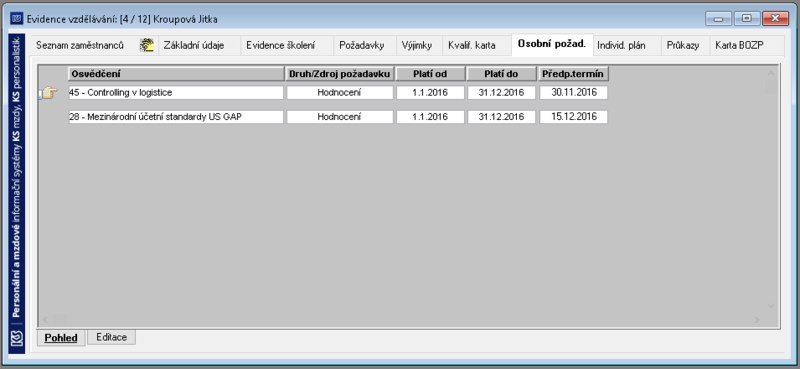
Task: Click the employee icon beside Seznam zaměstnanců
Action: point(147,45)
